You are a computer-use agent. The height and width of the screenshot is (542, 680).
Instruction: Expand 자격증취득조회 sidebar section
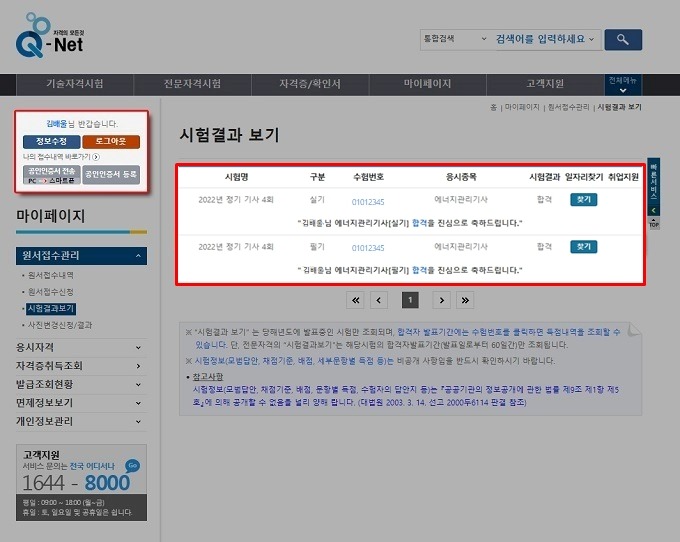[x=82, y=366]
